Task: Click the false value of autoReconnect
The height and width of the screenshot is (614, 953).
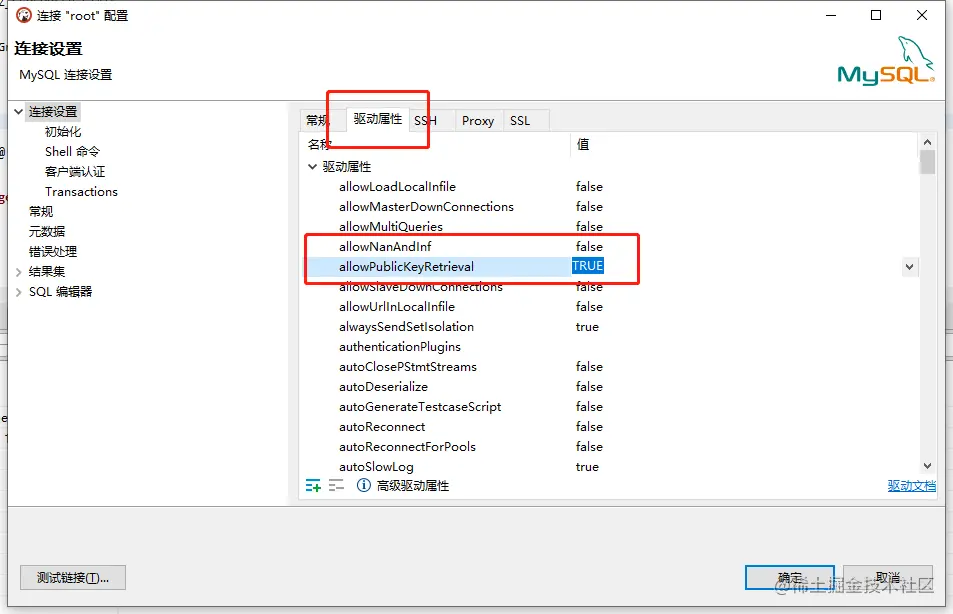Action: pyautogui.click(x=589, y=427)
